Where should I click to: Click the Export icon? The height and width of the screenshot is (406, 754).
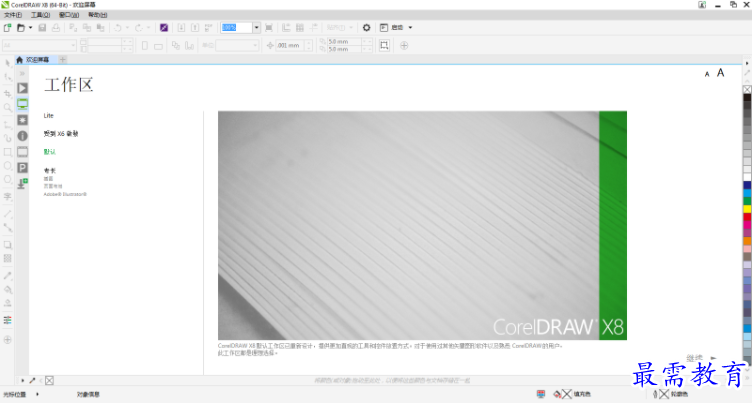click(195, 28)
